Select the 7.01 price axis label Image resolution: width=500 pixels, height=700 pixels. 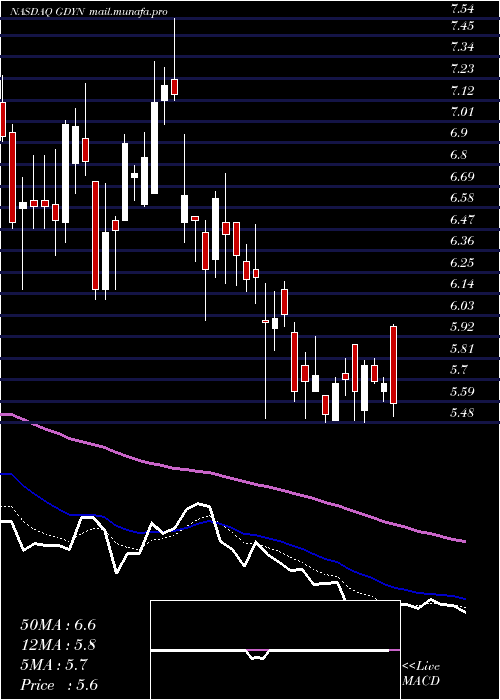(x=462, y=112)
